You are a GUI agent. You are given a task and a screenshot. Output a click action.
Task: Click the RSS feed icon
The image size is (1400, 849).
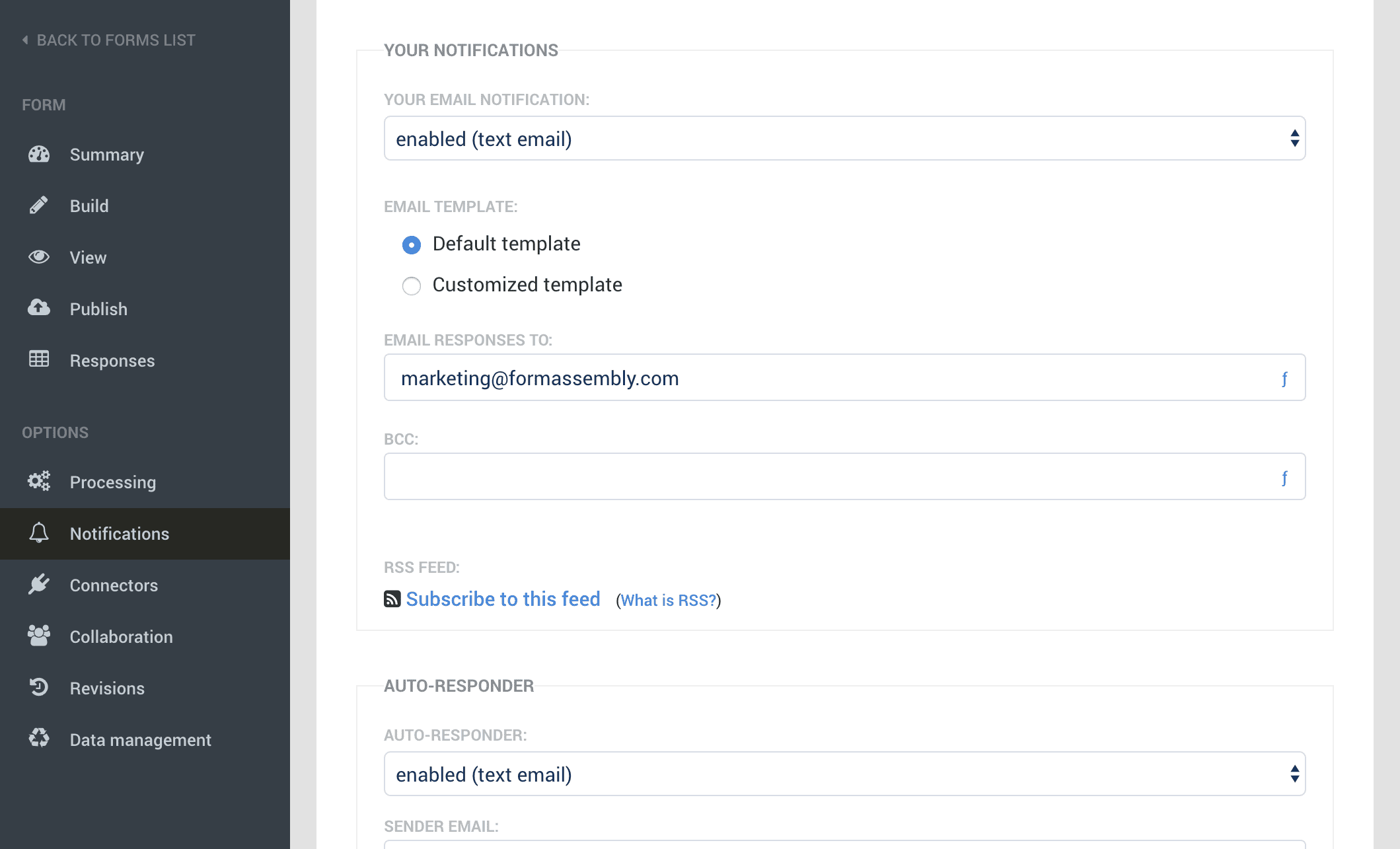tap(392, 599)
